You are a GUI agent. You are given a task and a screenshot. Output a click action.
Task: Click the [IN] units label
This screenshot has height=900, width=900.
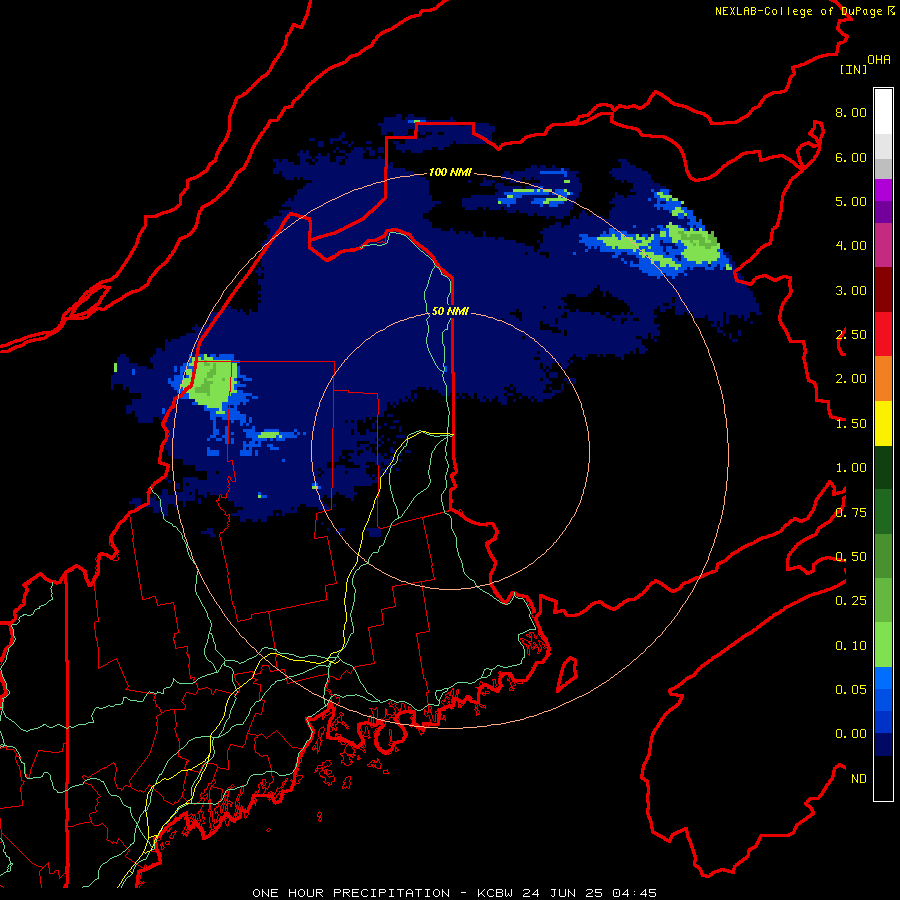click(853, 69)
